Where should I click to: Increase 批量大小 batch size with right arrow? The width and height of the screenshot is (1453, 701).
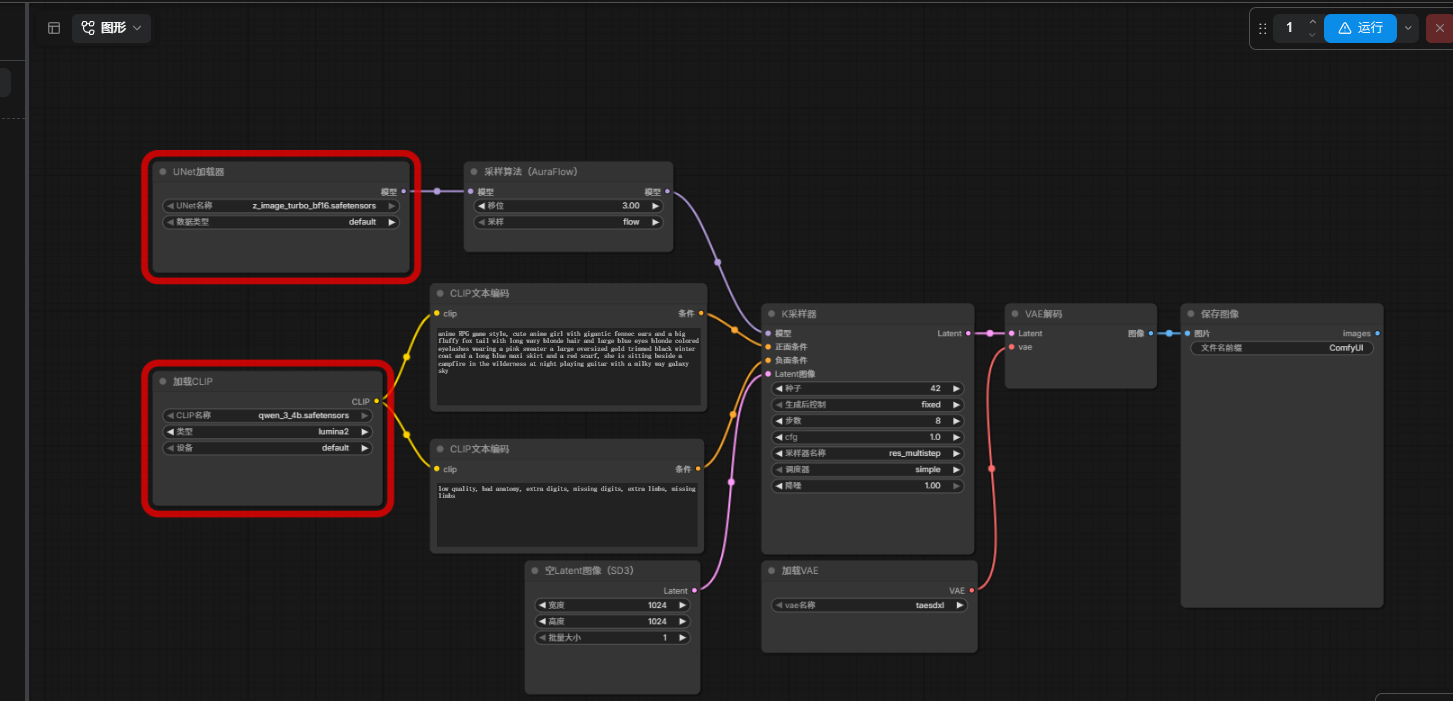click(683, 637)
